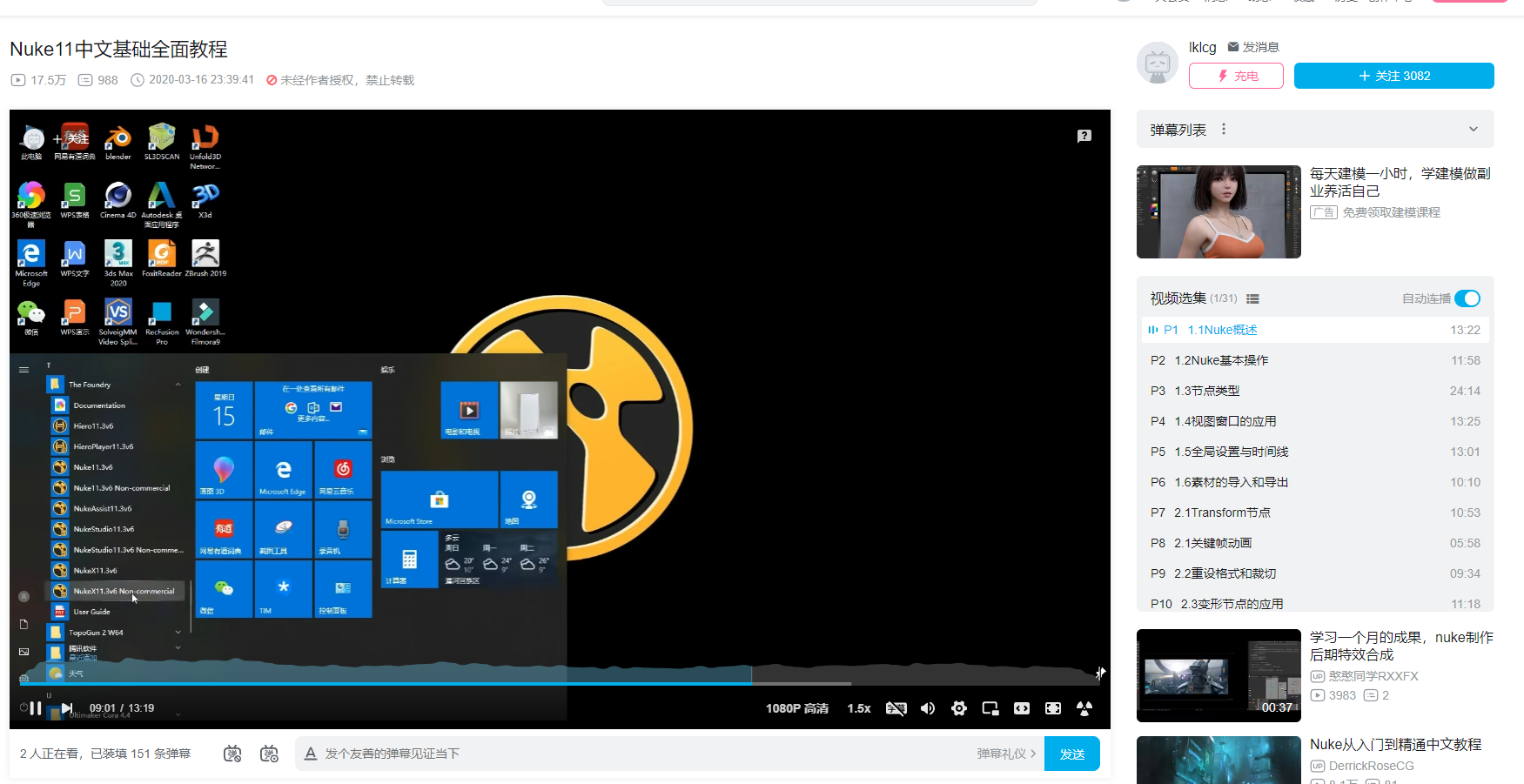This screenshot has width=1524, height=784.
Task: Open Microsoft Edge tile in Start menu
Action: [283, 470]
